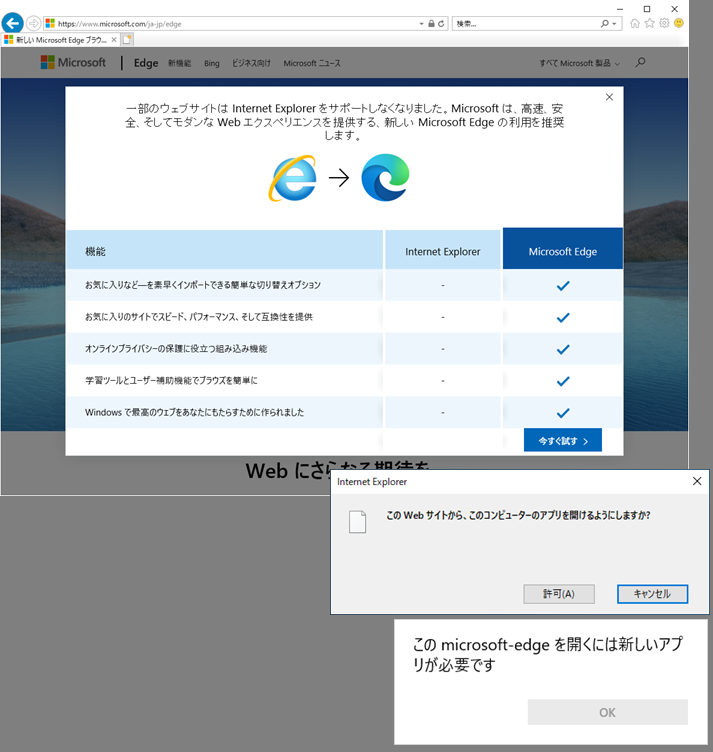The width and height of the screenshot is (713, 752).
Task: Open the search provider dropdown arrow
Action: (x=614, y=24)
